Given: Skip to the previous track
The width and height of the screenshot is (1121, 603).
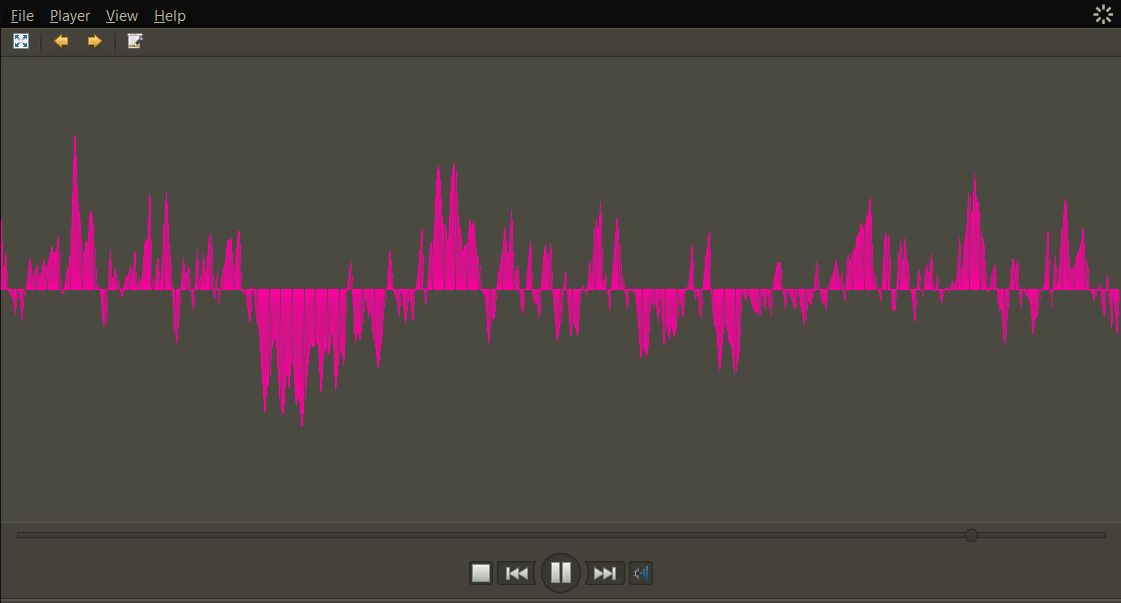Looking at the screenshot, I should [516, 573].
